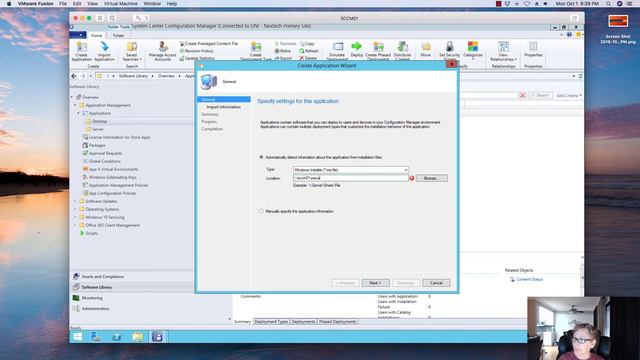Screen dimensions: 640x360
Task: Click the Import Application ribbon icon
Action: [104, 51]
